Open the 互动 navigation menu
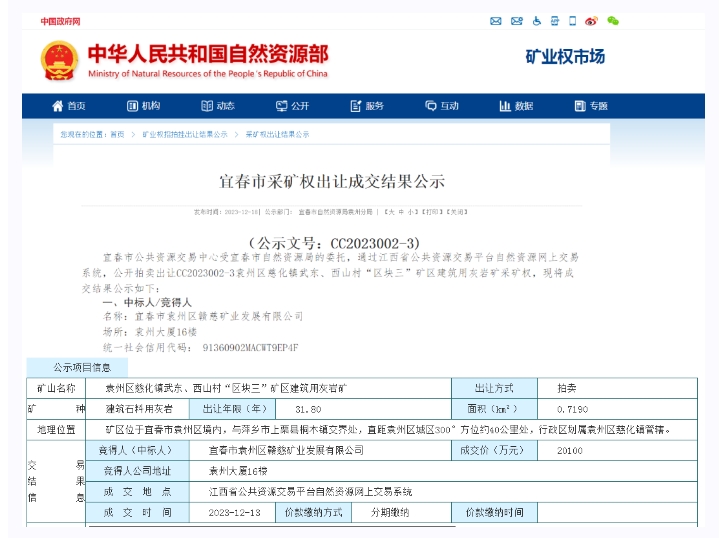Screen dimensions: 721x538 pos(442,106)
